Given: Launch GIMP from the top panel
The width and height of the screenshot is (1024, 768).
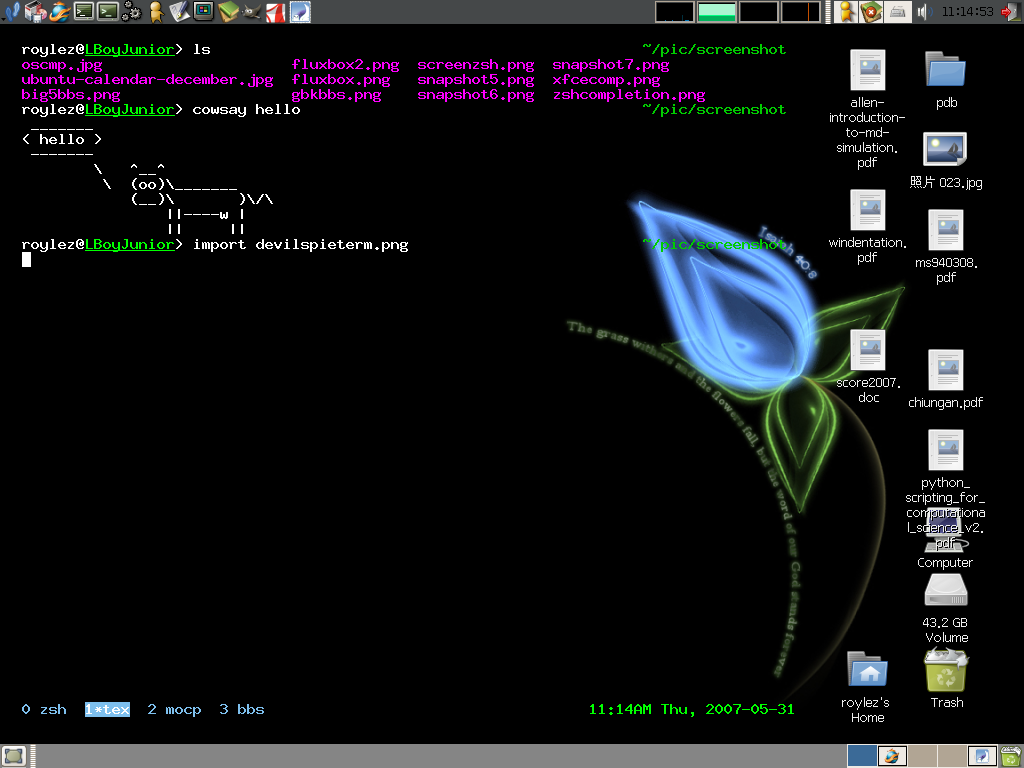Looking at the screenshot, I should click(x=251, y=12).
